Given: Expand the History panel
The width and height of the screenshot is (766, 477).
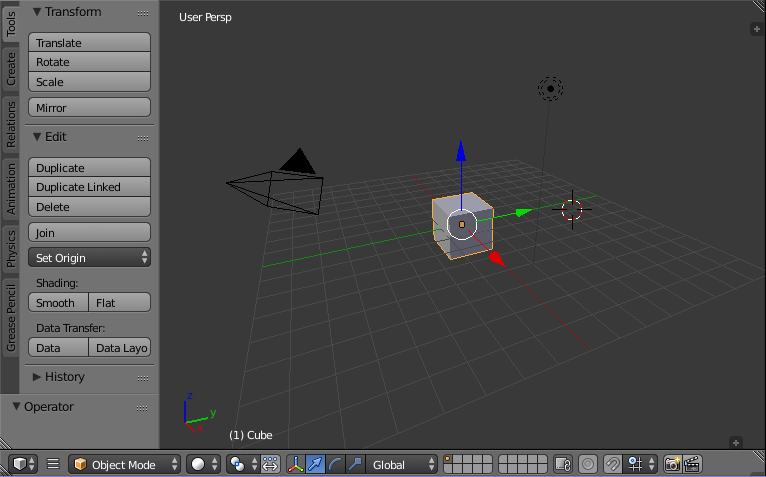Looking at the screenshot, I should (37, 377).
